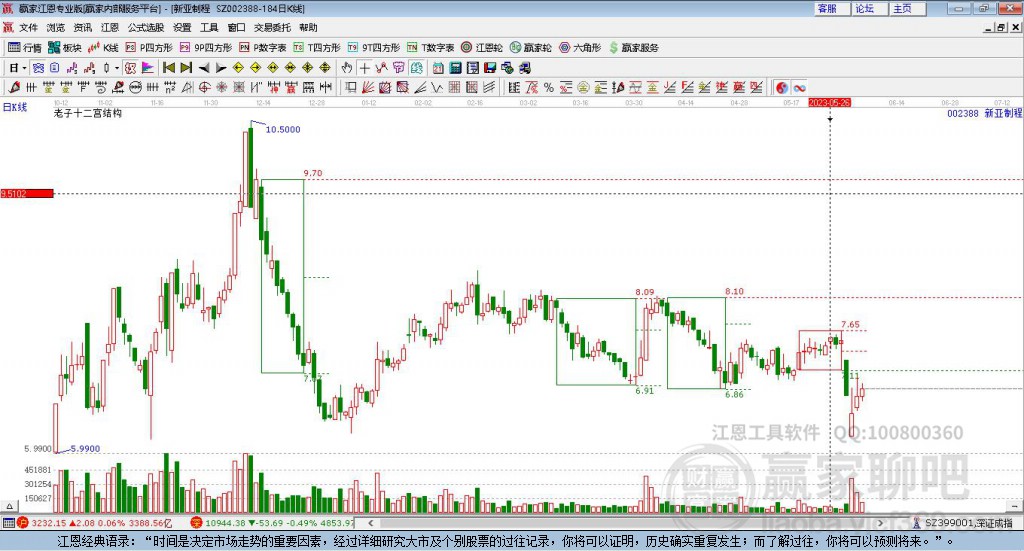Select the Gann fan lines tool

[x=368, y=87]
